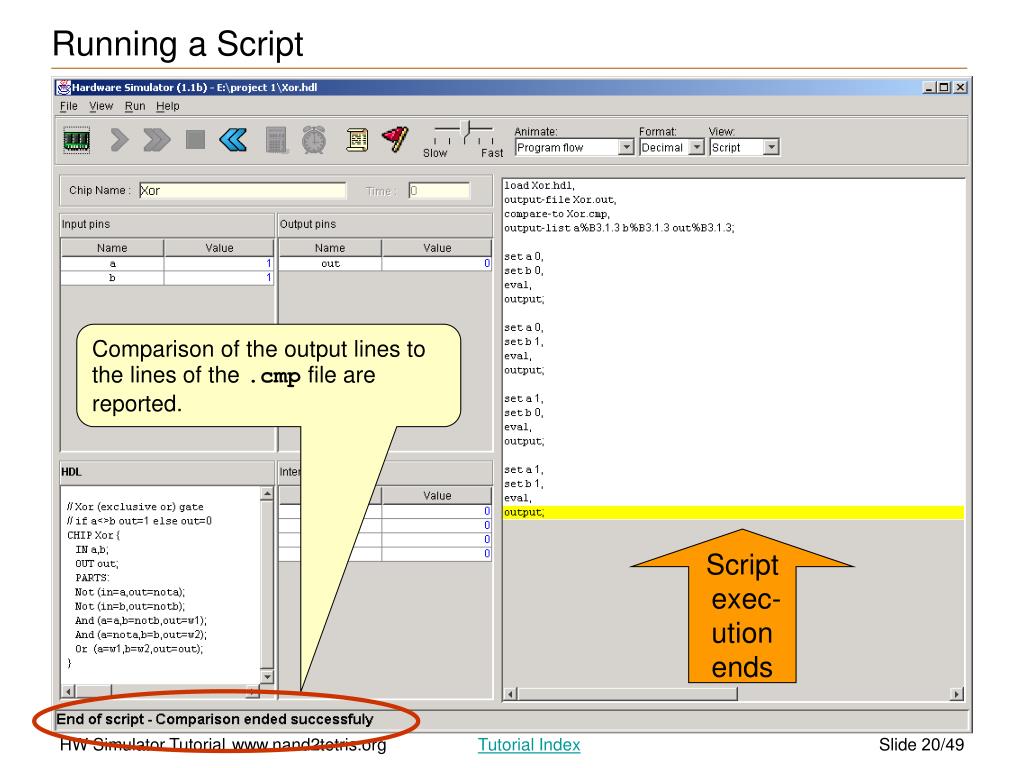Click the Stop square icon
Image resolution: width=1024 pixels, height=768 pixels.
pyautogui.click(x=195, y=139)
